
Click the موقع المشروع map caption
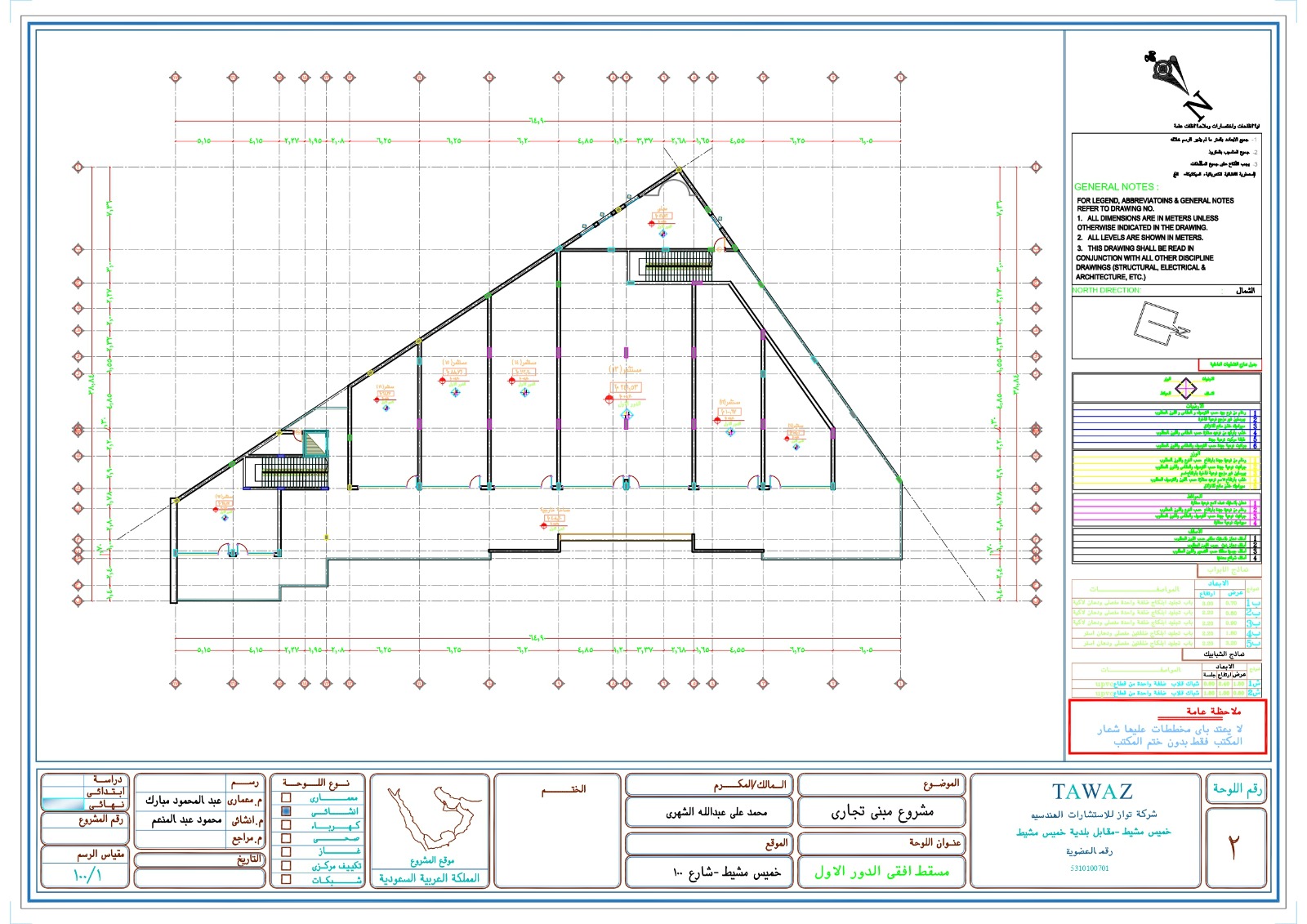(x=432, y=860)
